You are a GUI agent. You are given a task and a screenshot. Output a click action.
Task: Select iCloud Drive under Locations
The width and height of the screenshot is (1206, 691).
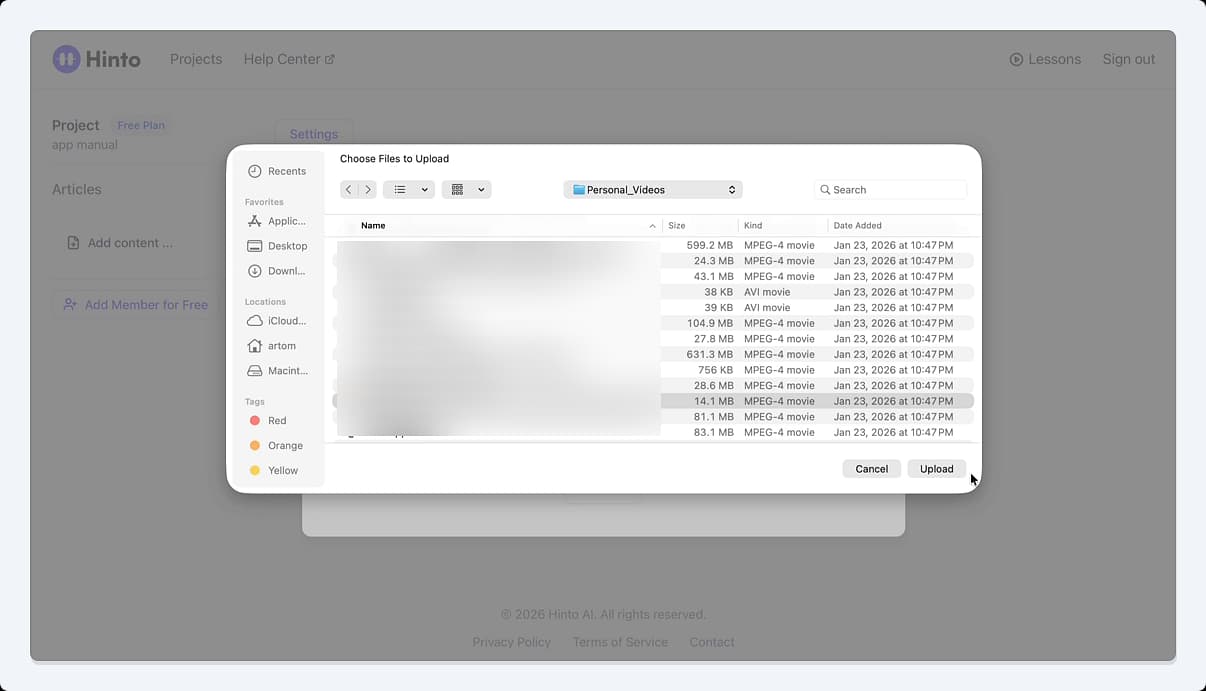(x=277, y=321)
